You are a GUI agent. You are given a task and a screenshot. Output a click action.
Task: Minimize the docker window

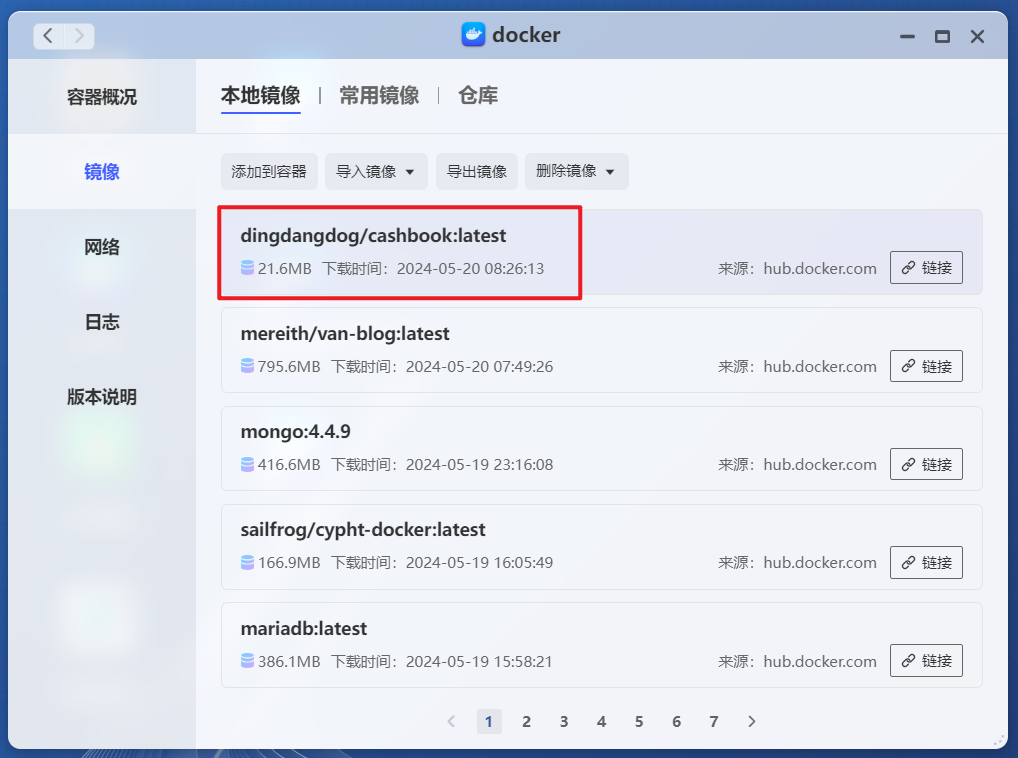tap(907, 36)
